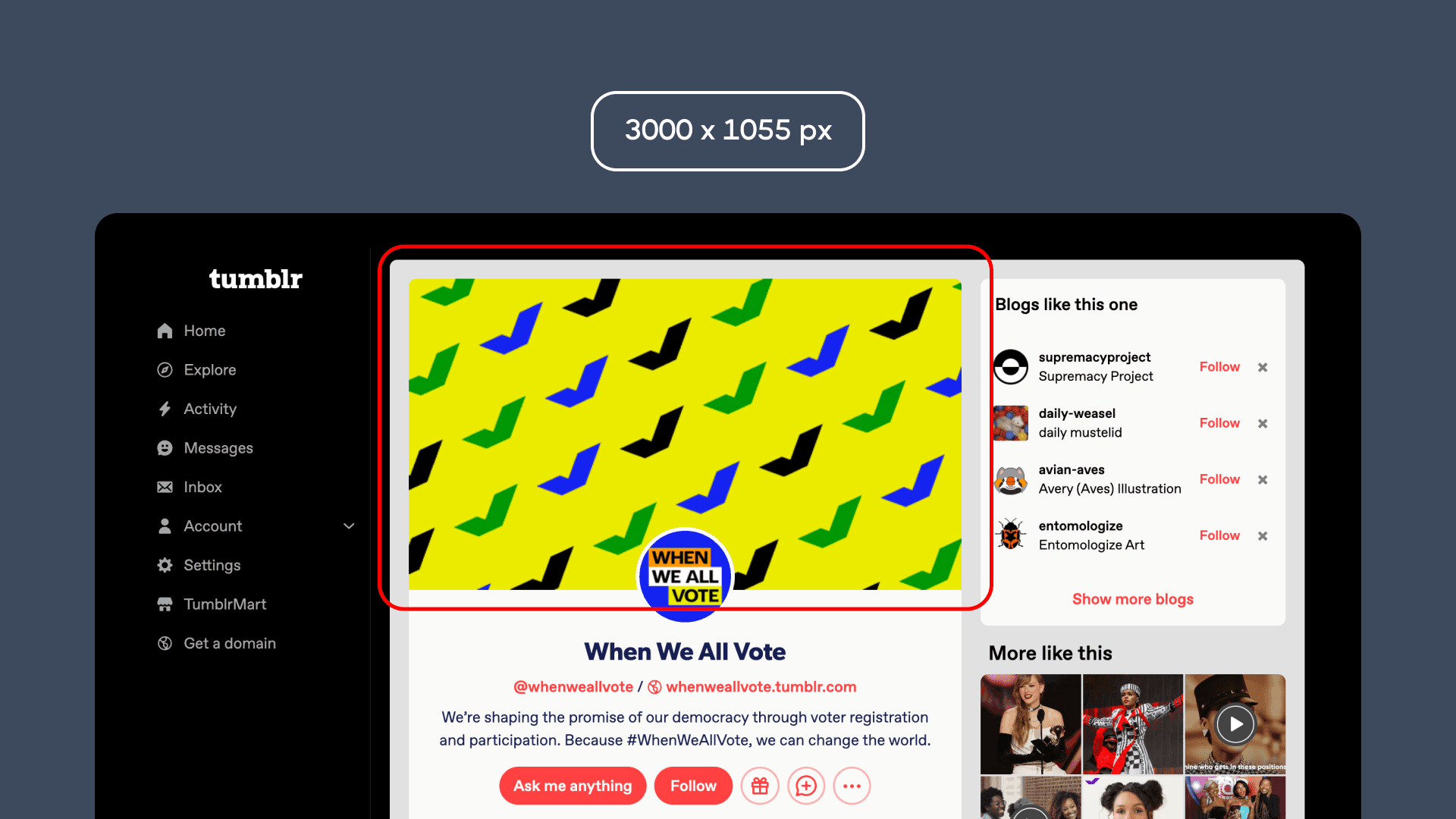1456x819 pixels.
Task: Click the Inbox envelope icon
Action: [163, 486]
